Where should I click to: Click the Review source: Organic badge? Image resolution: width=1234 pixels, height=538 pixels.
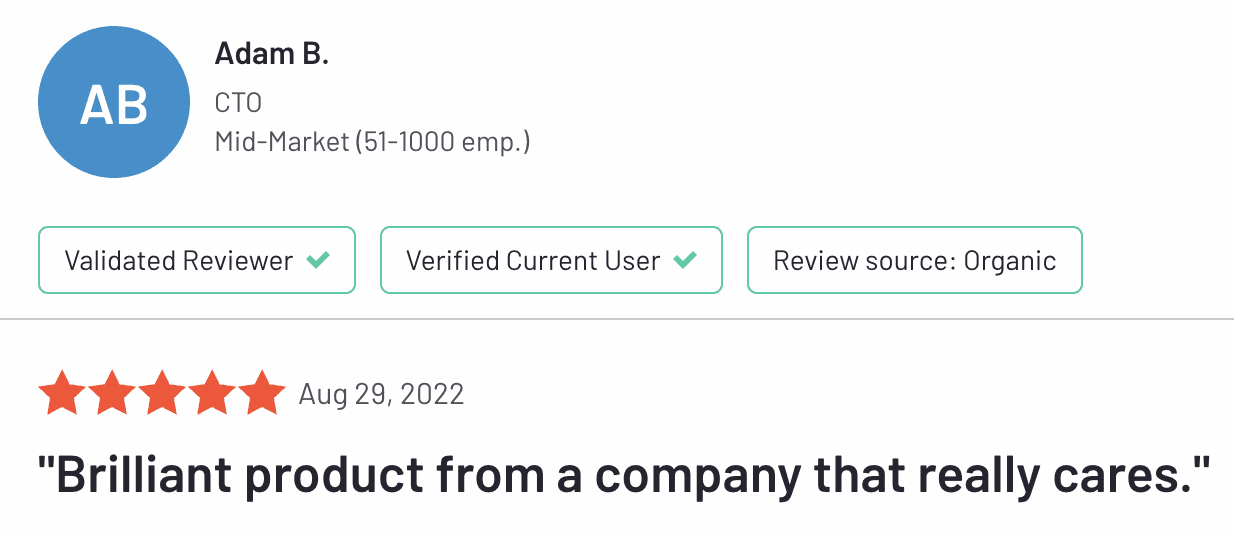pyautogui.click(x=914, y=261)
